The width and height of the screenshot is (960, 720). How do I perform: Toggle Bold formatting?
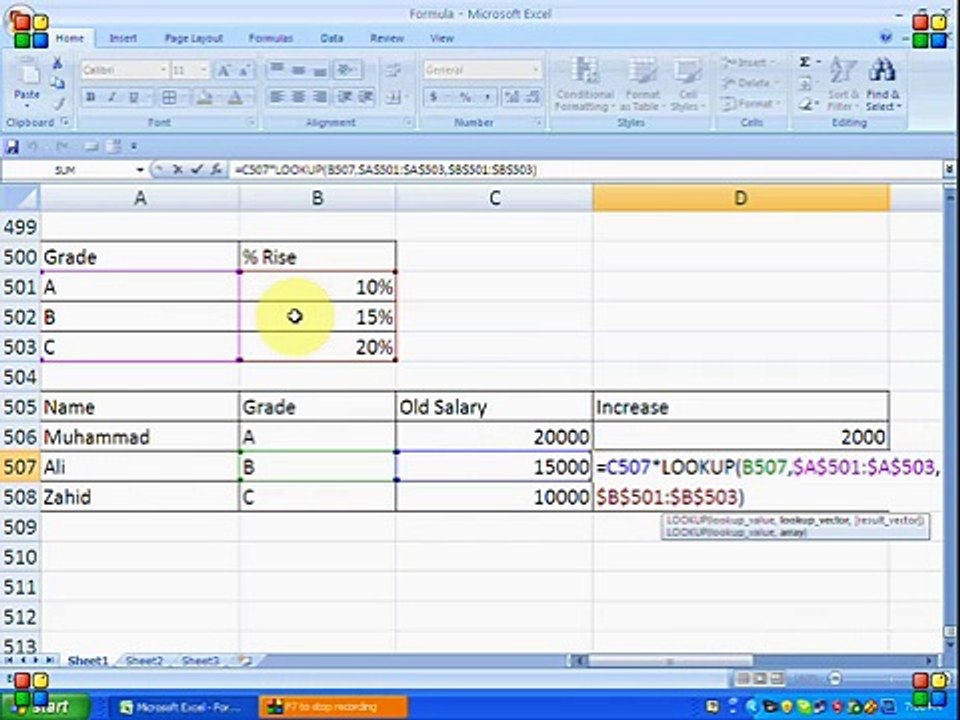tap(91, 97)
